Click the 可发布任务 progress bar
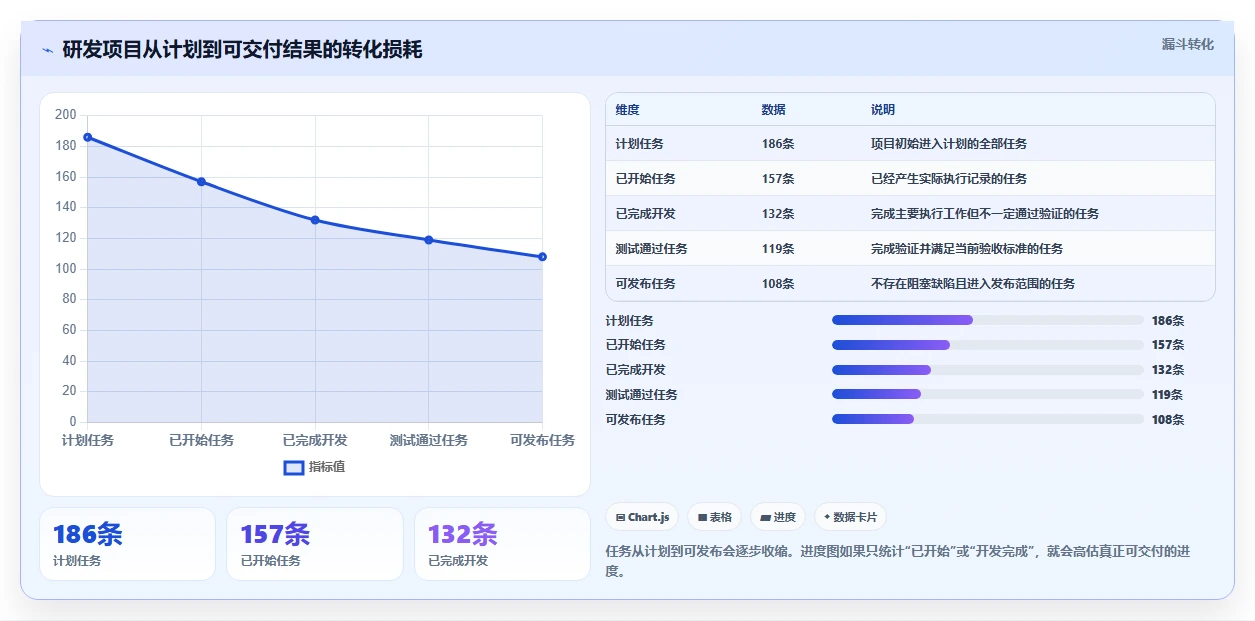Viewport: 1255px width, 621px height. [988, 419]
